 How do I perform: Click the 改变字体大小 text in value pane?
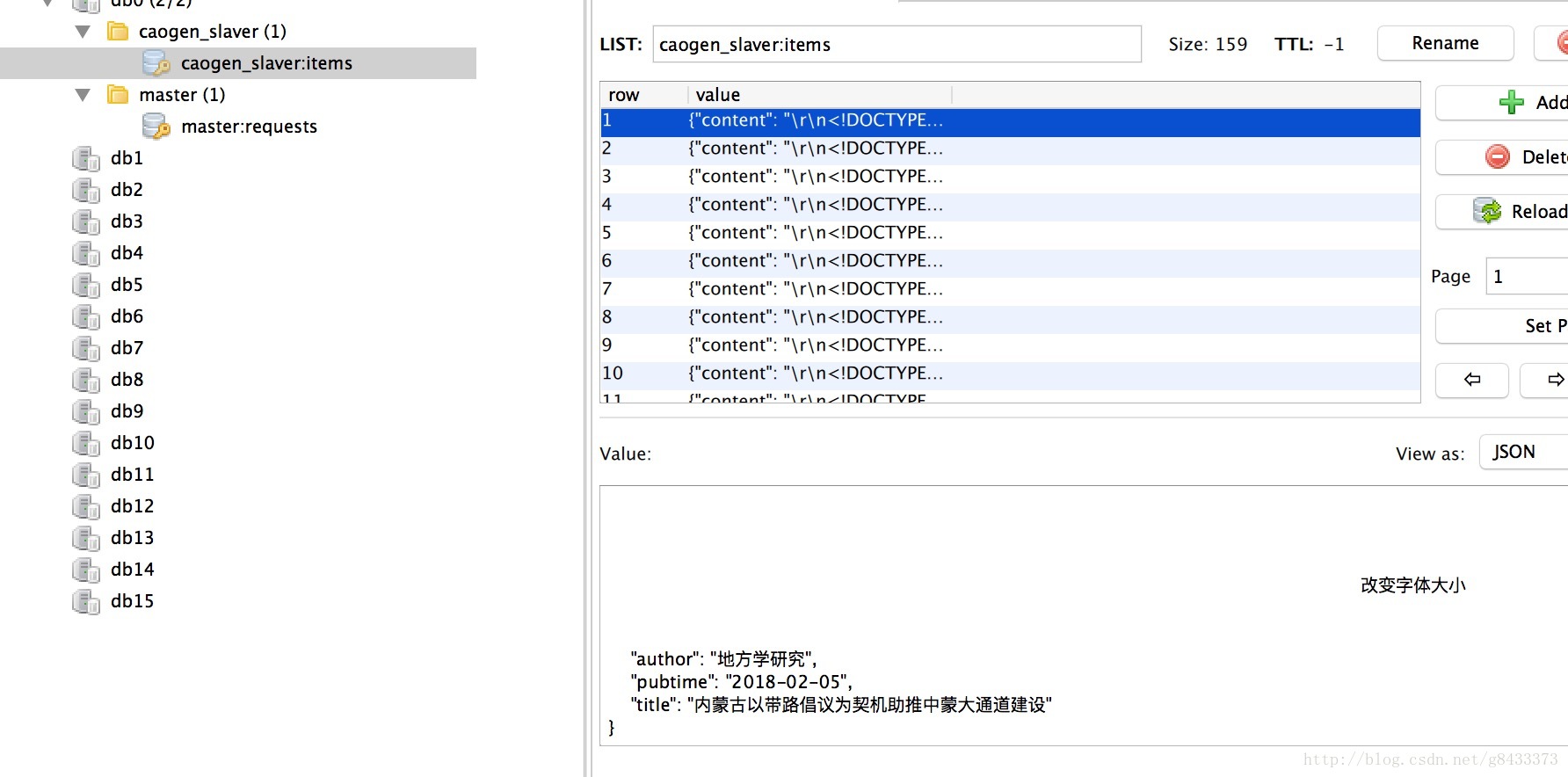[x=1413, y=585]
